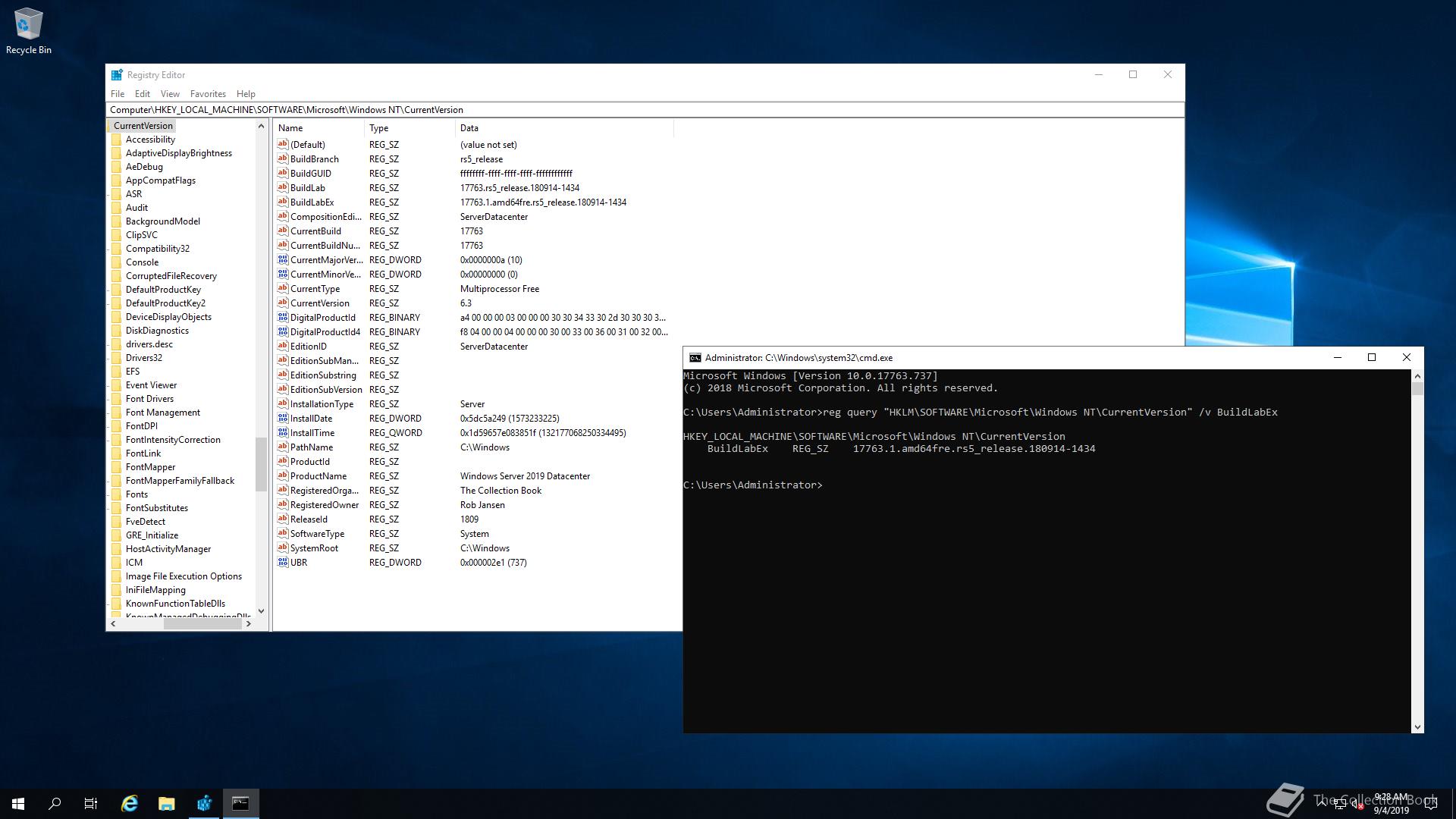Click the CurrentVersion folder icon in tree
Screen dimensions: 1456x819
110,126
